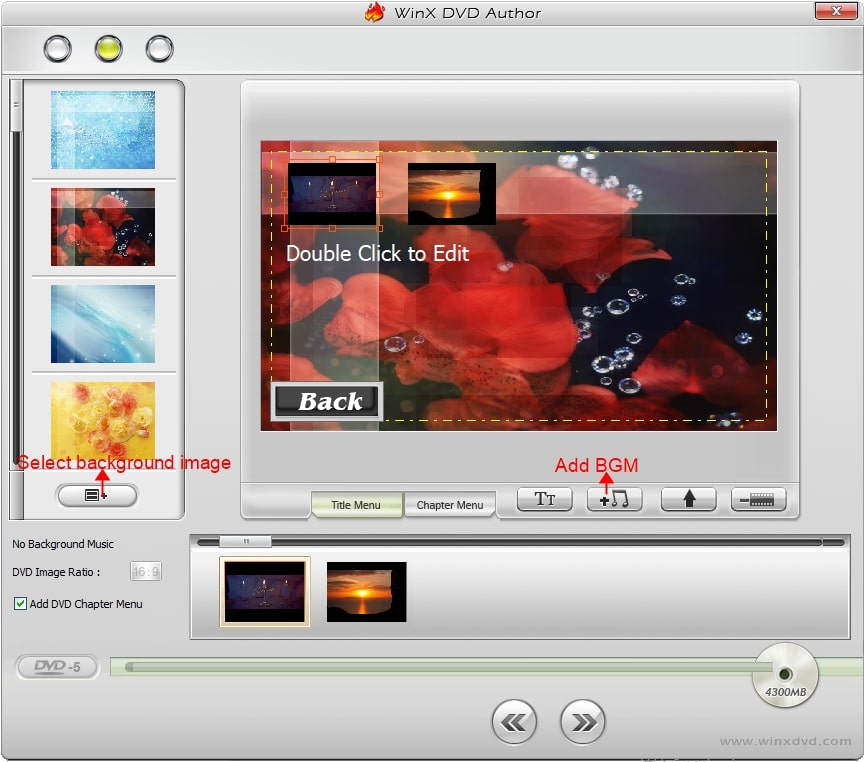Proceed to next step with double-right arrow

582,721
